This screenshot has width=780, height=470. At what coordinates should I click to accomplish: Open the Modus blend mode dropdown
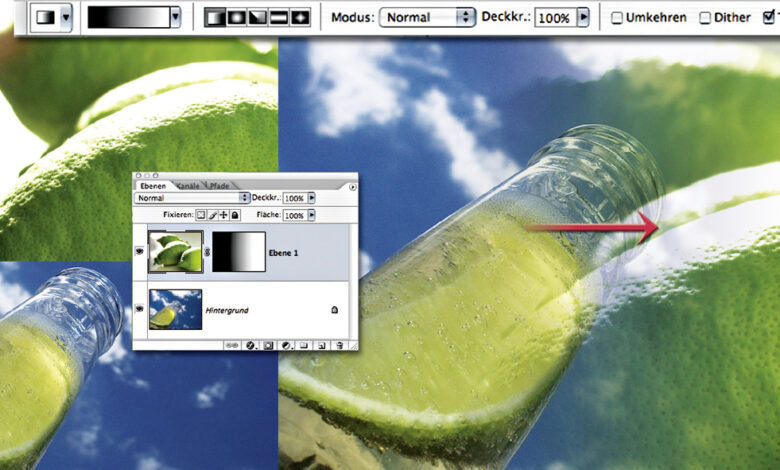tap(427, 17)
